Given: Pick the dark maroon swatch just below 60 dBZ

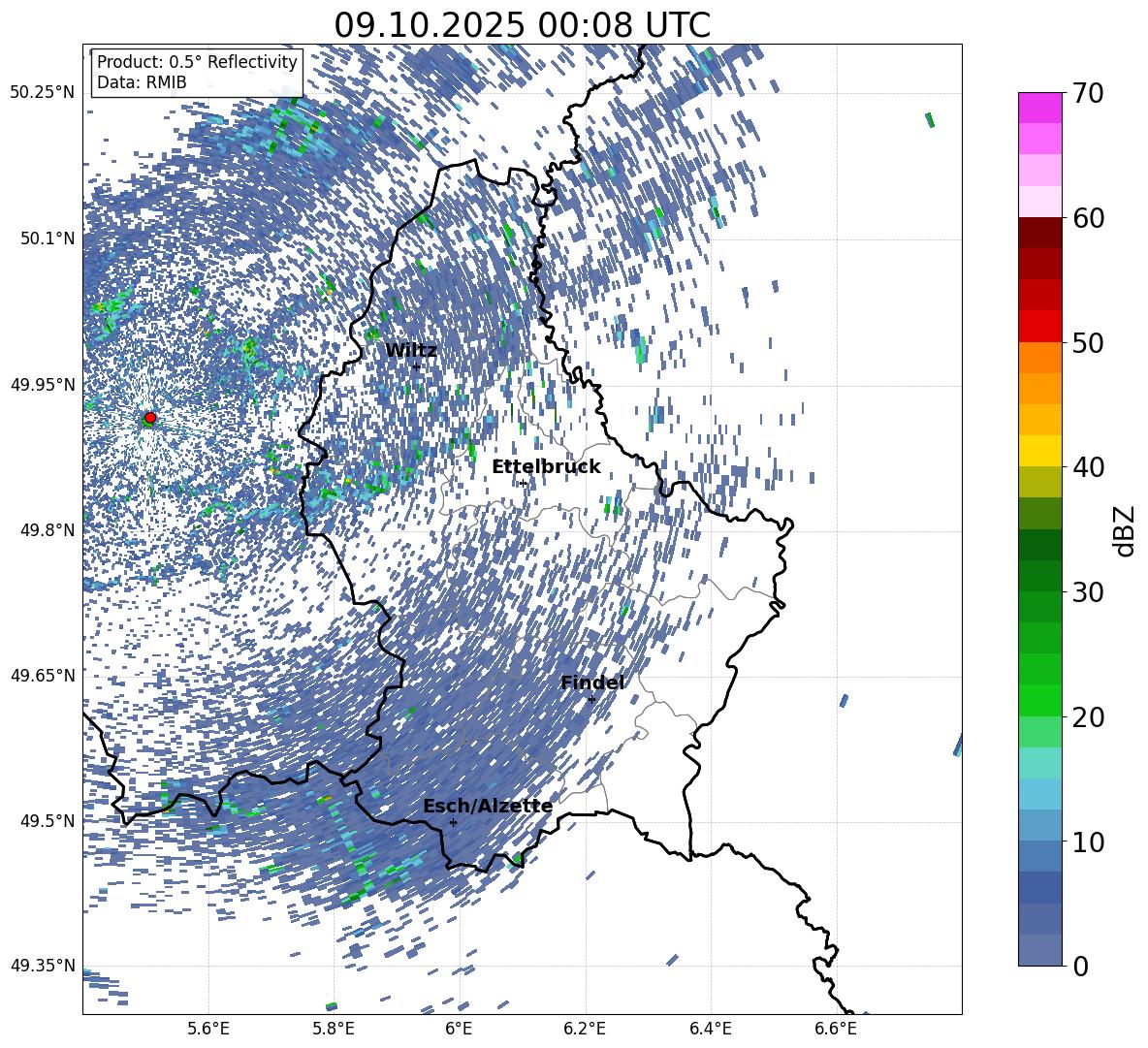Looking at the screenshot, I should tap(1040, 233).
